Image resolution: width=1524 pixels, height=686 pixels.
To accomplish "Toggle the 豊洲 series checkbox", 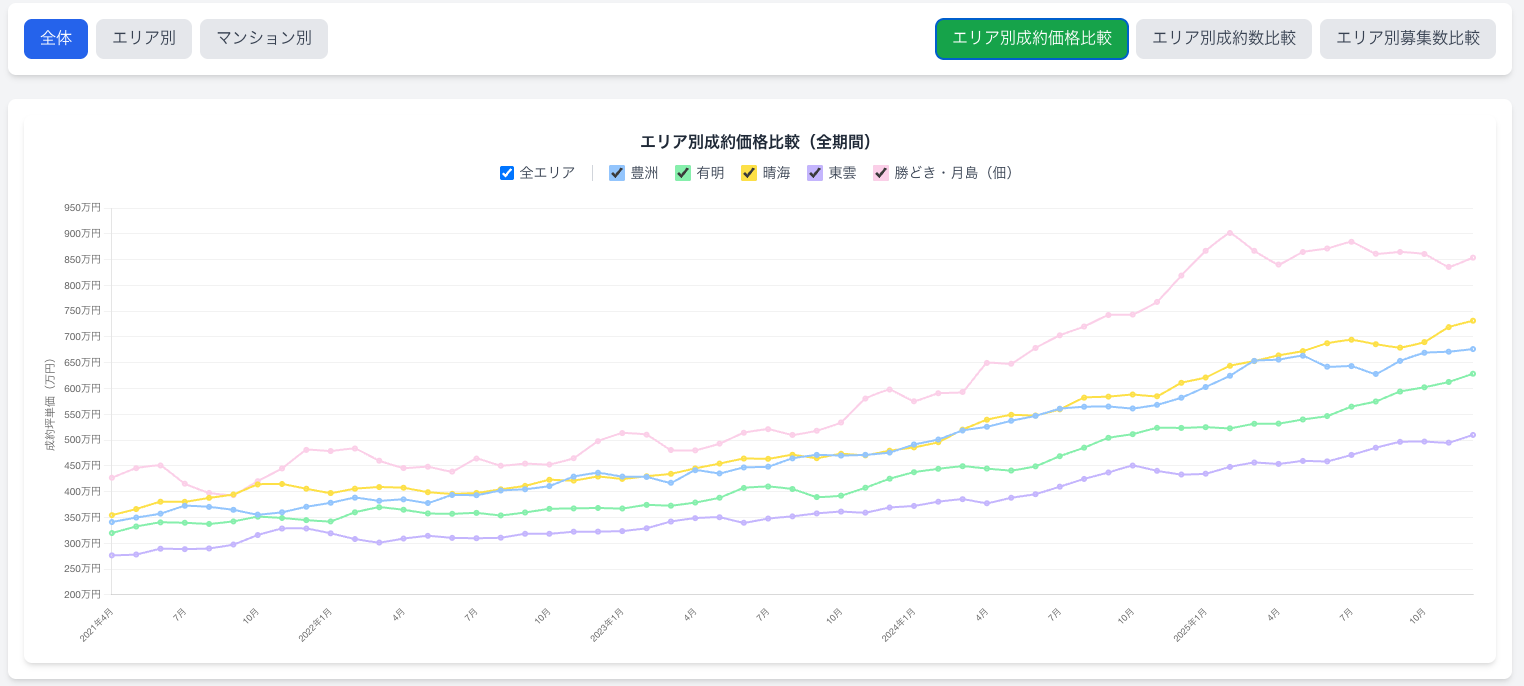I will (x=617, y=173).
